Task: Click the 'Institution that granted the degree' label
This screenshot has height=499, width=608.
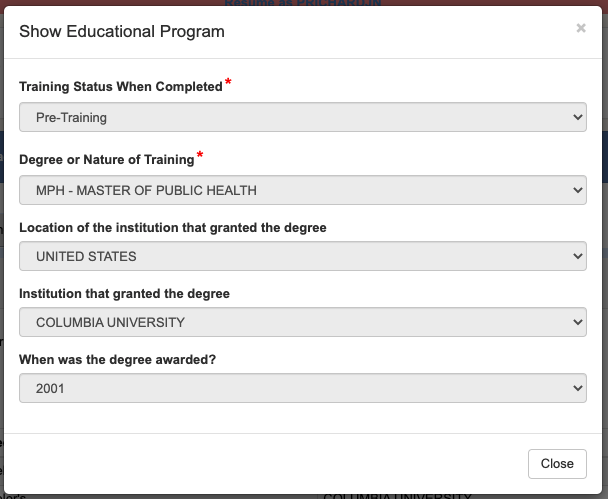Action: pyautogui.click(x=124, y=294)
